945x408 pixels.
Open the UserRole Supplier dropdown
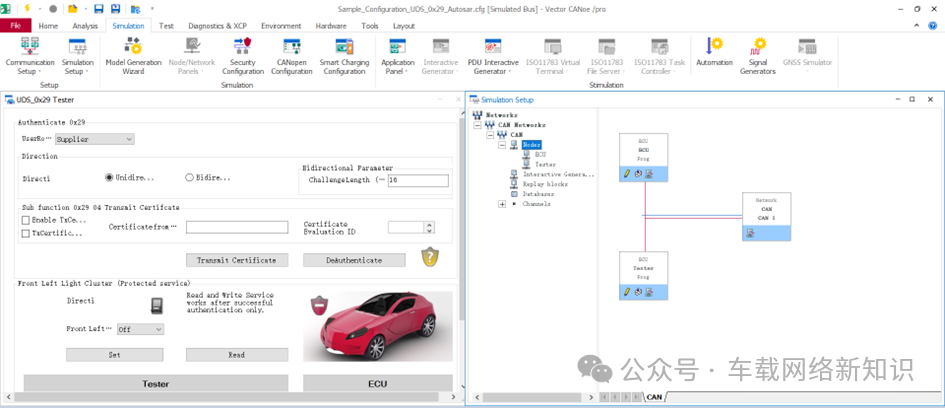point(95,139)
